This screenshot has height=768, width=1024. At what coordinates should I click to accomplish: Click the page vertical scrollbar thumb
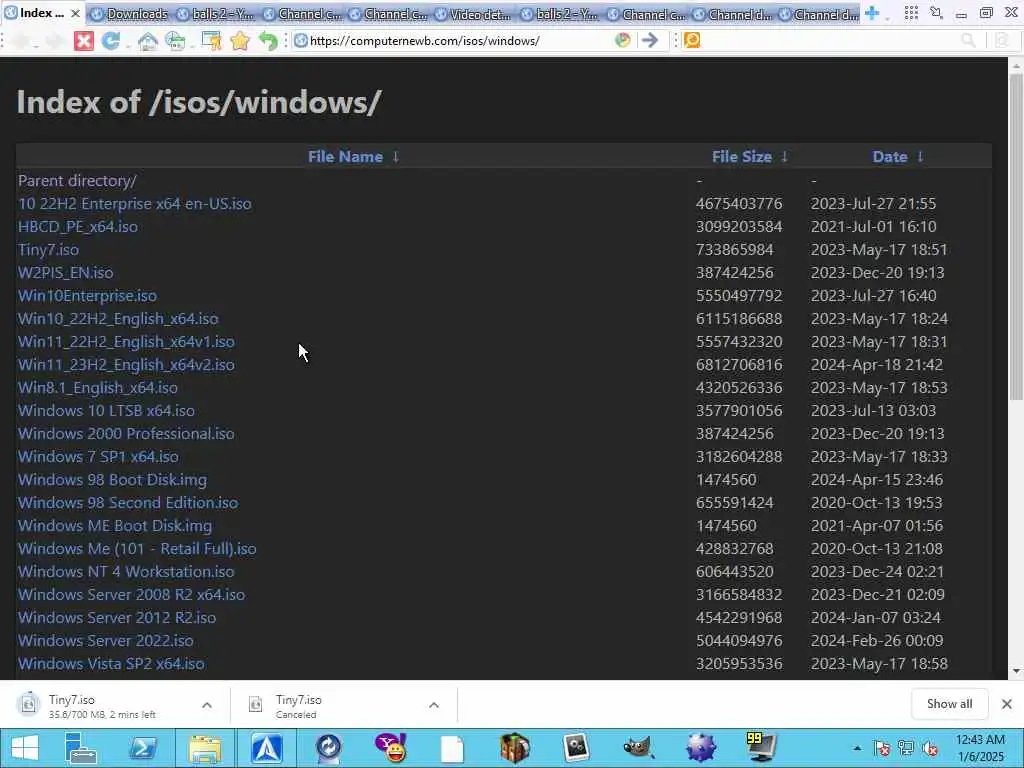click(1016, 235)
